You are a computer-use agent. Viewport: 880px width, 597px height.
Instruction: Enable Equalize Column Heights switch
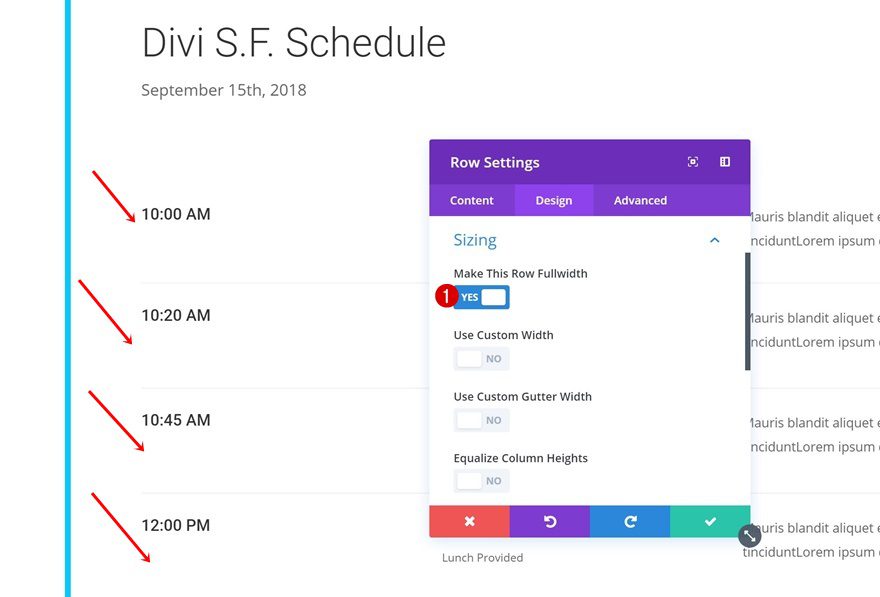point(482,481)
